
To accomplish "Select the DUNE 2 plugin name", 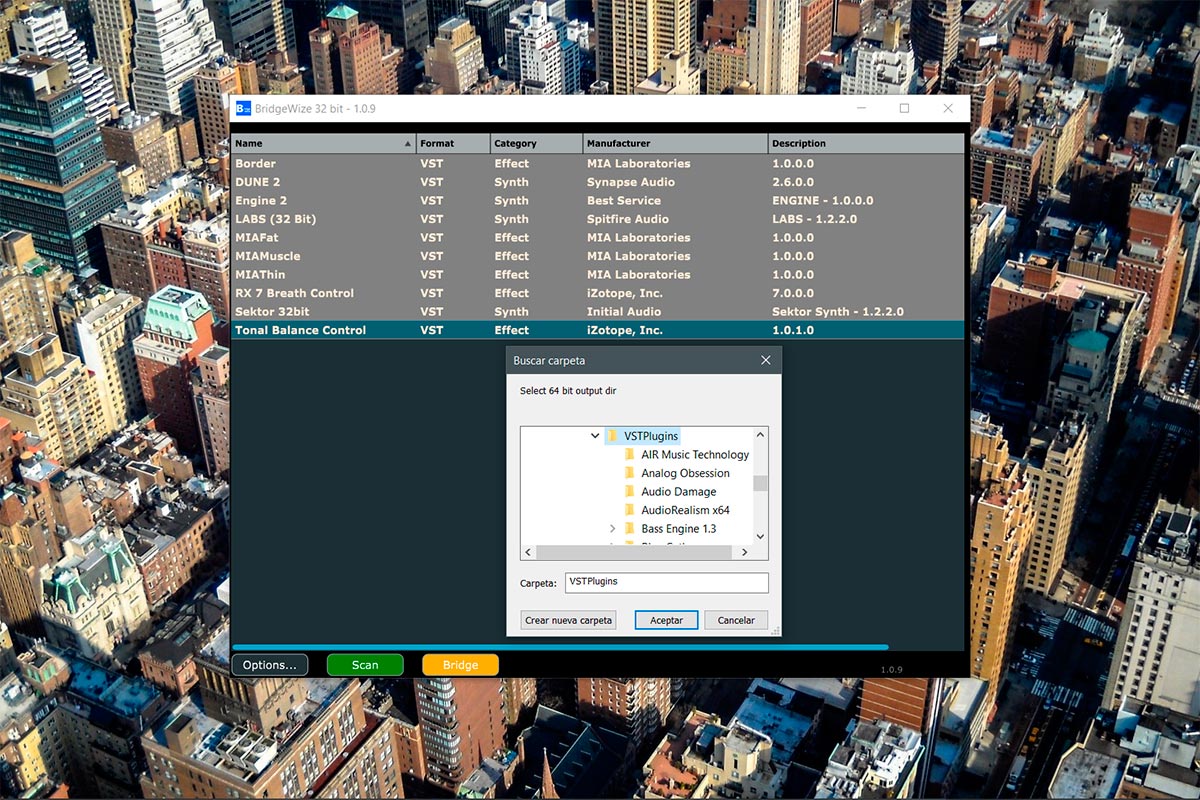I will pos(258,182).
